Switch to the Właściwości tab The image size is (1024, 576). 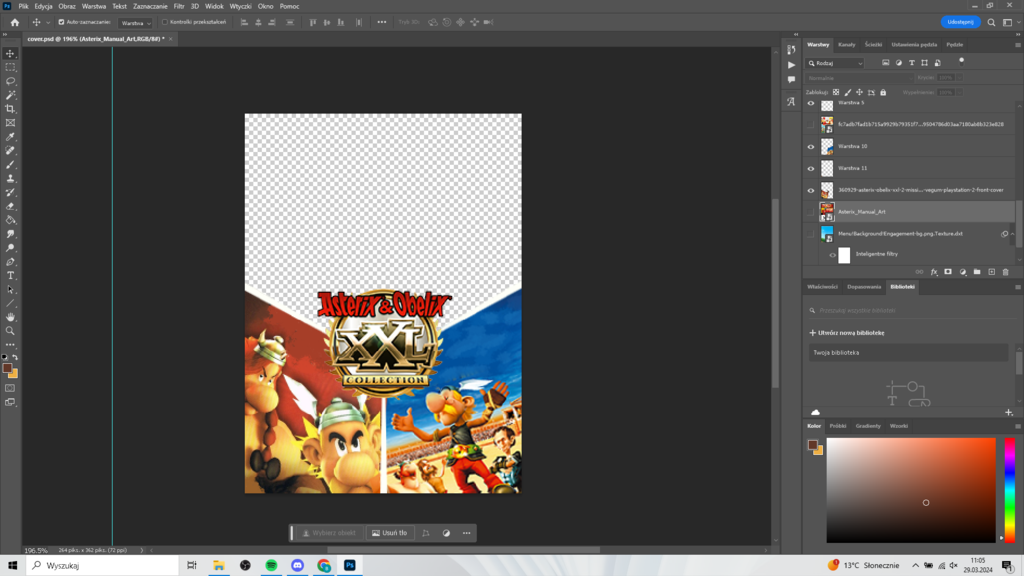(x=822, y=287)
